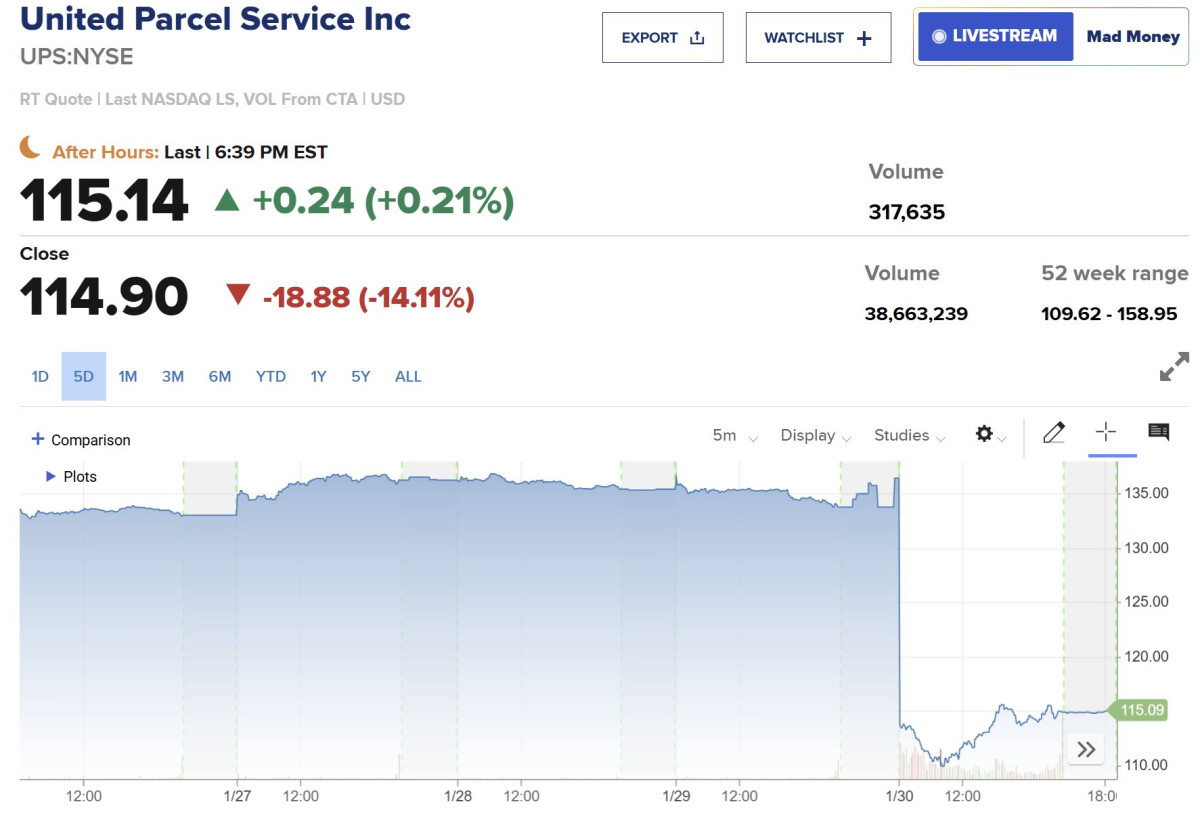Switch to the 1D time range
Viewport: 1200px width, 825px height.
point(40,377)
